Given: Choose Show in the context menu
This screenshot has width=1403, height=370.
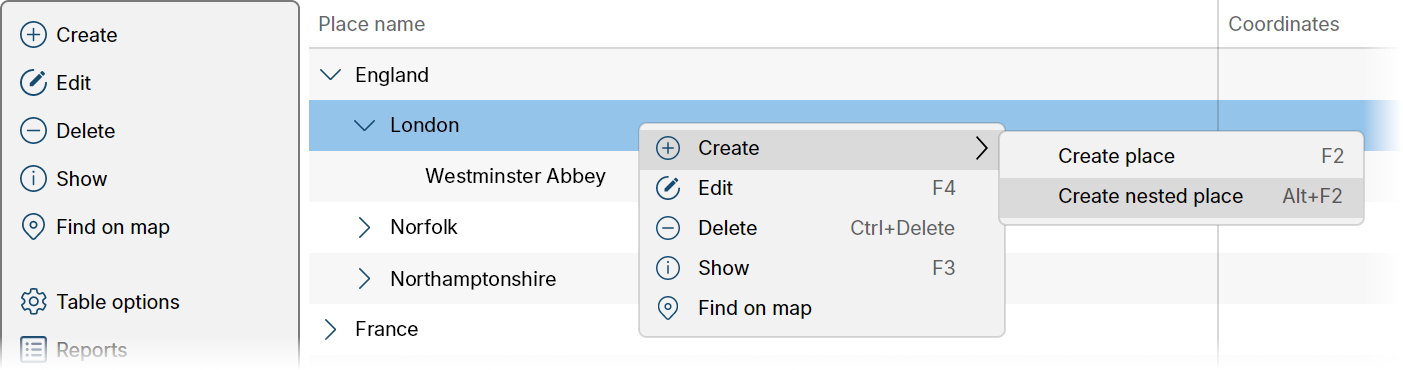Looking at the screenshot, I should tap(822, 268).
